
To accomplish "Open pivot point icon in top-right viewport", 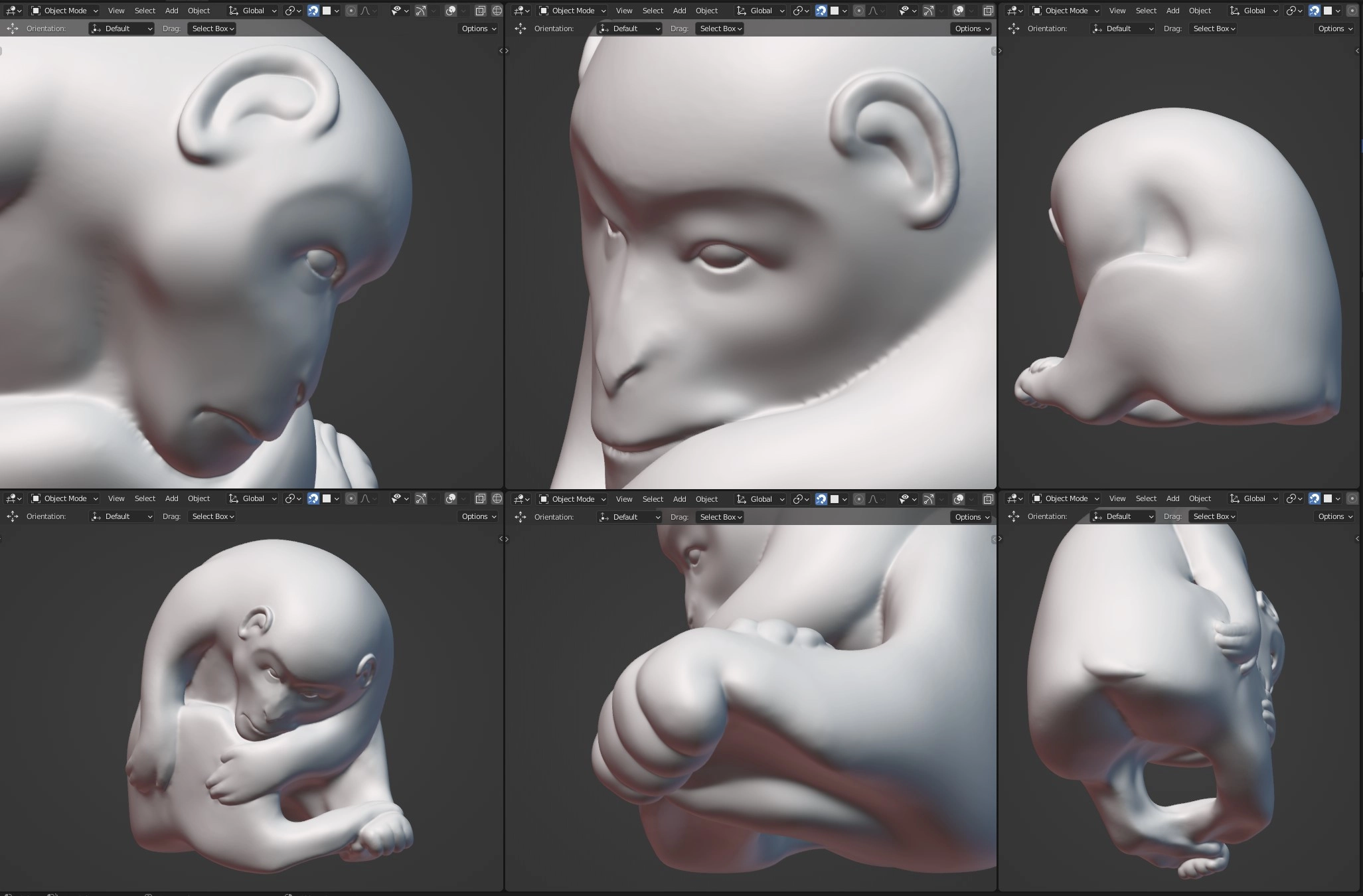I will tap(1292, 11).
